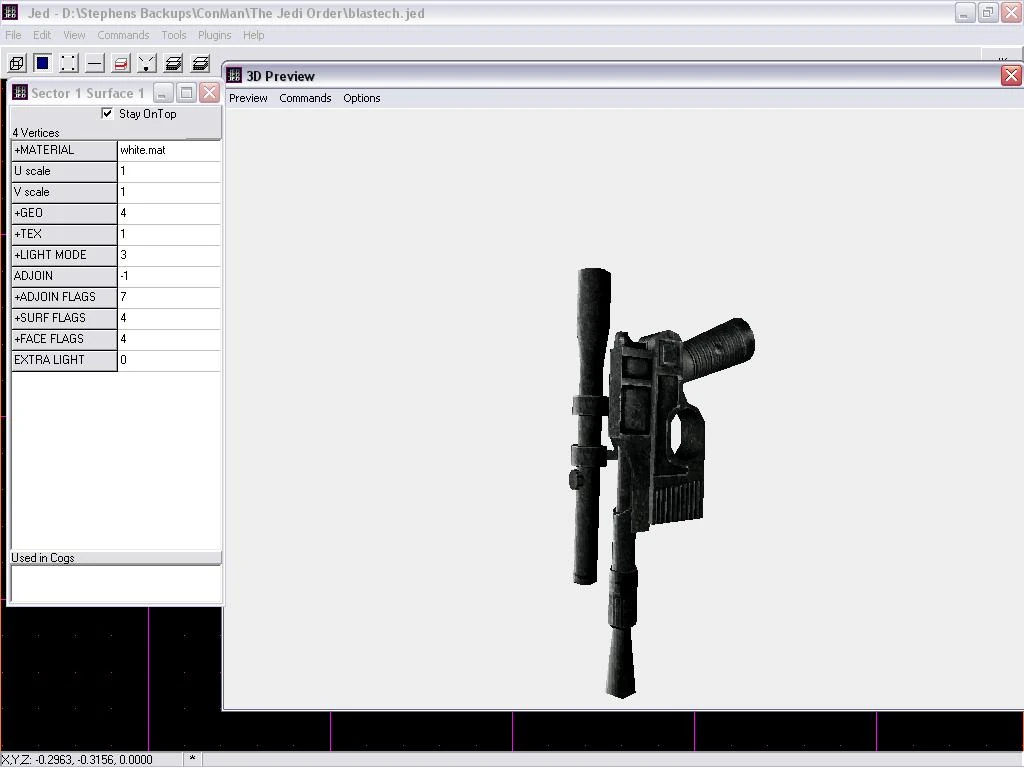Open the Commands menu in 3D Preview

tap(305, 98)
